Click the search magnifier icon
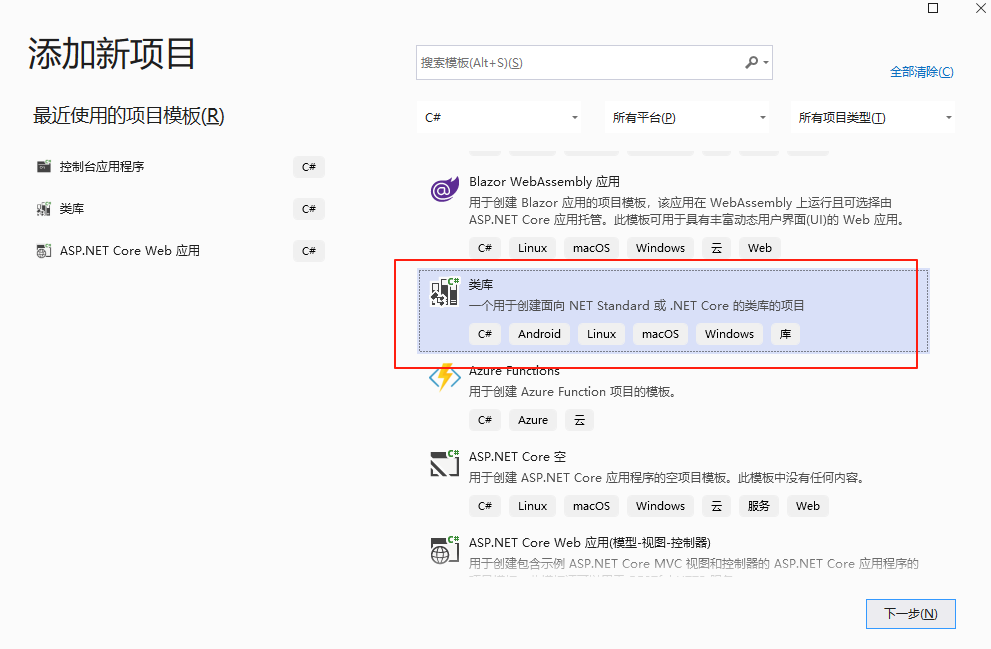The height and width of the screenshot is (649, 991). coord(751,62)
